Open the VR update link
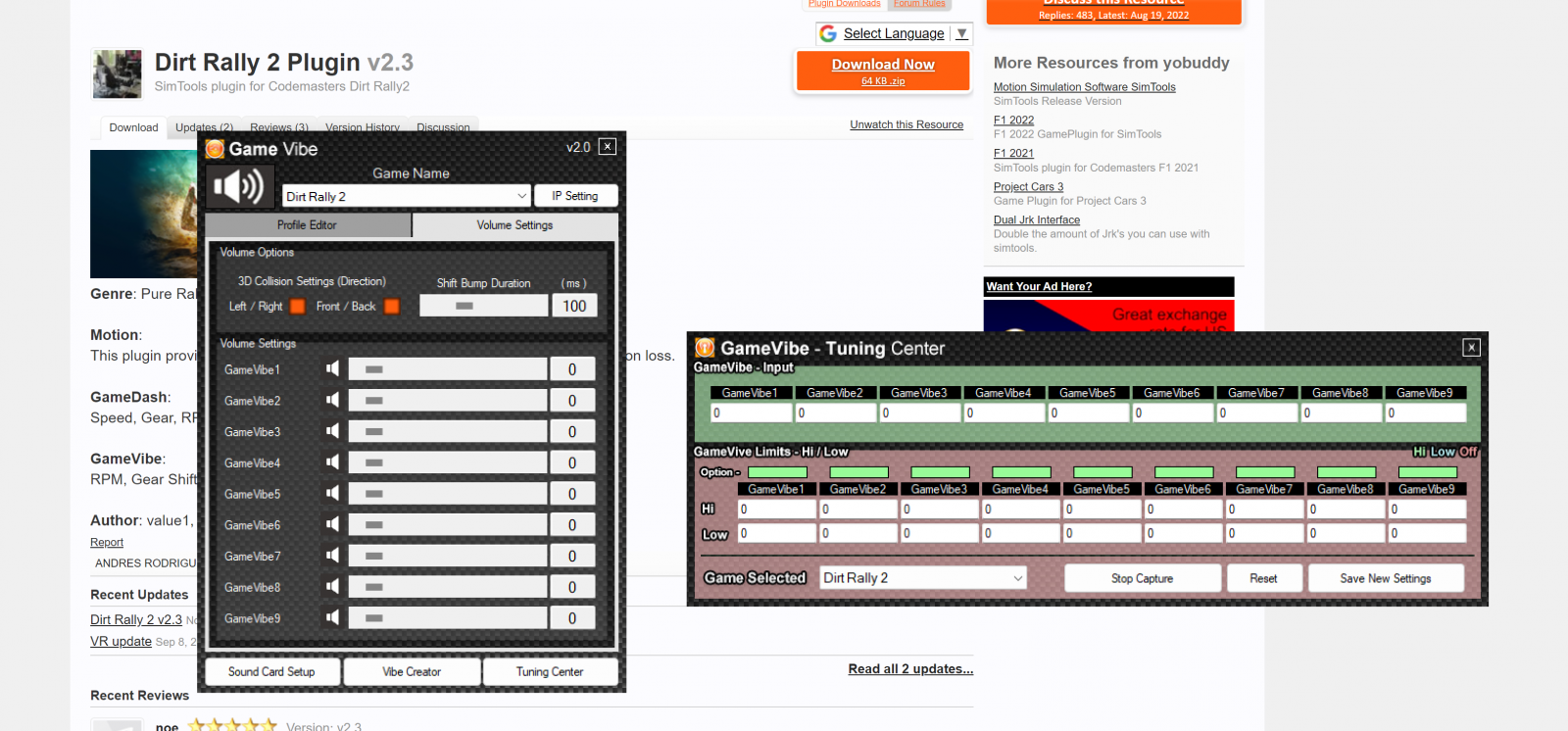Image resolution: width=1568 pixels, height=731 pixels. coord(121,642)
